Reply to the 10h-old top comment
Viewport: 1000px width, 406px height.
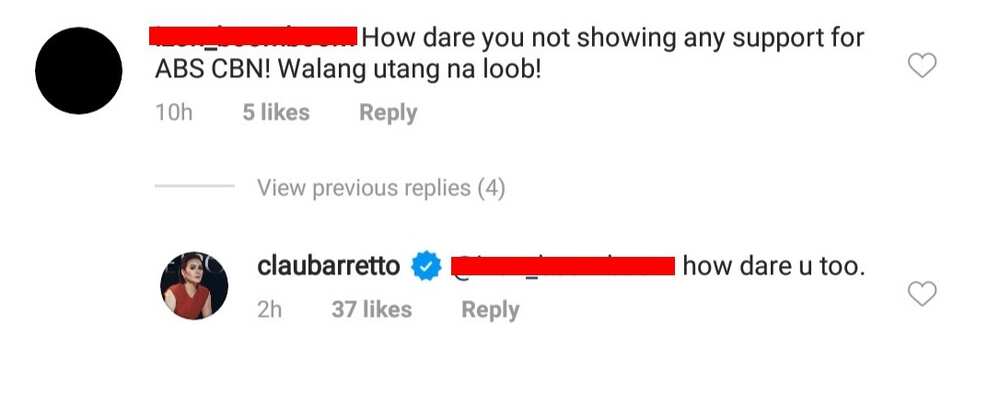tap(388, 113)
